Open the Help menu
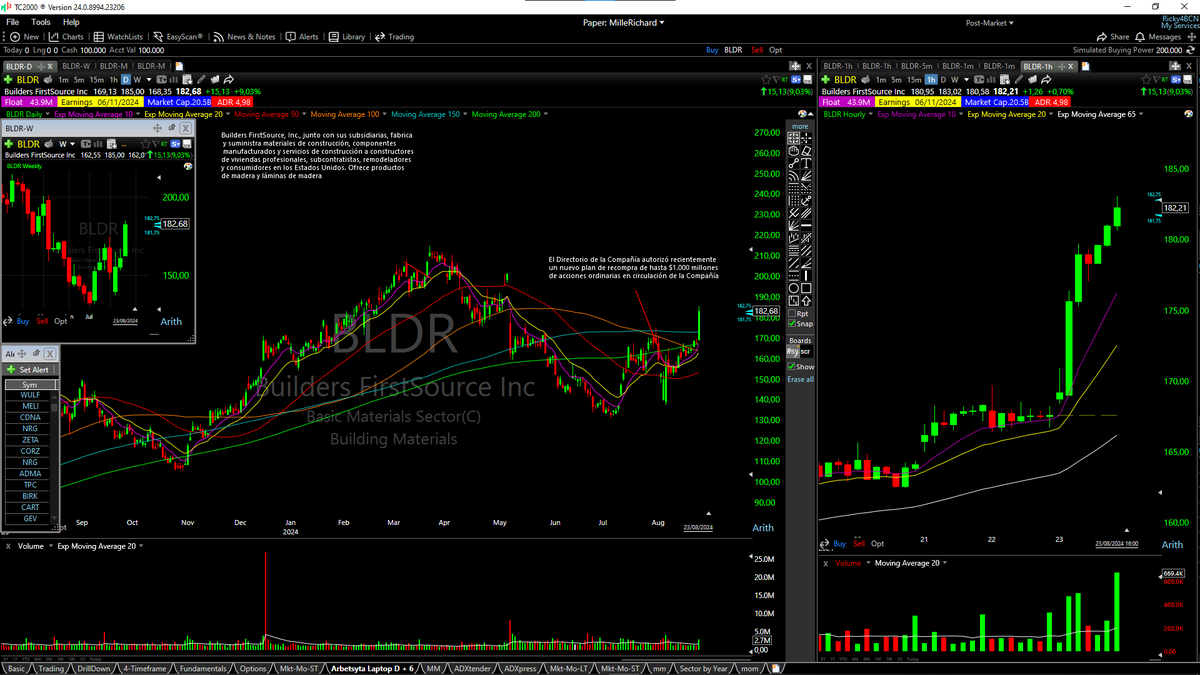 71,22
